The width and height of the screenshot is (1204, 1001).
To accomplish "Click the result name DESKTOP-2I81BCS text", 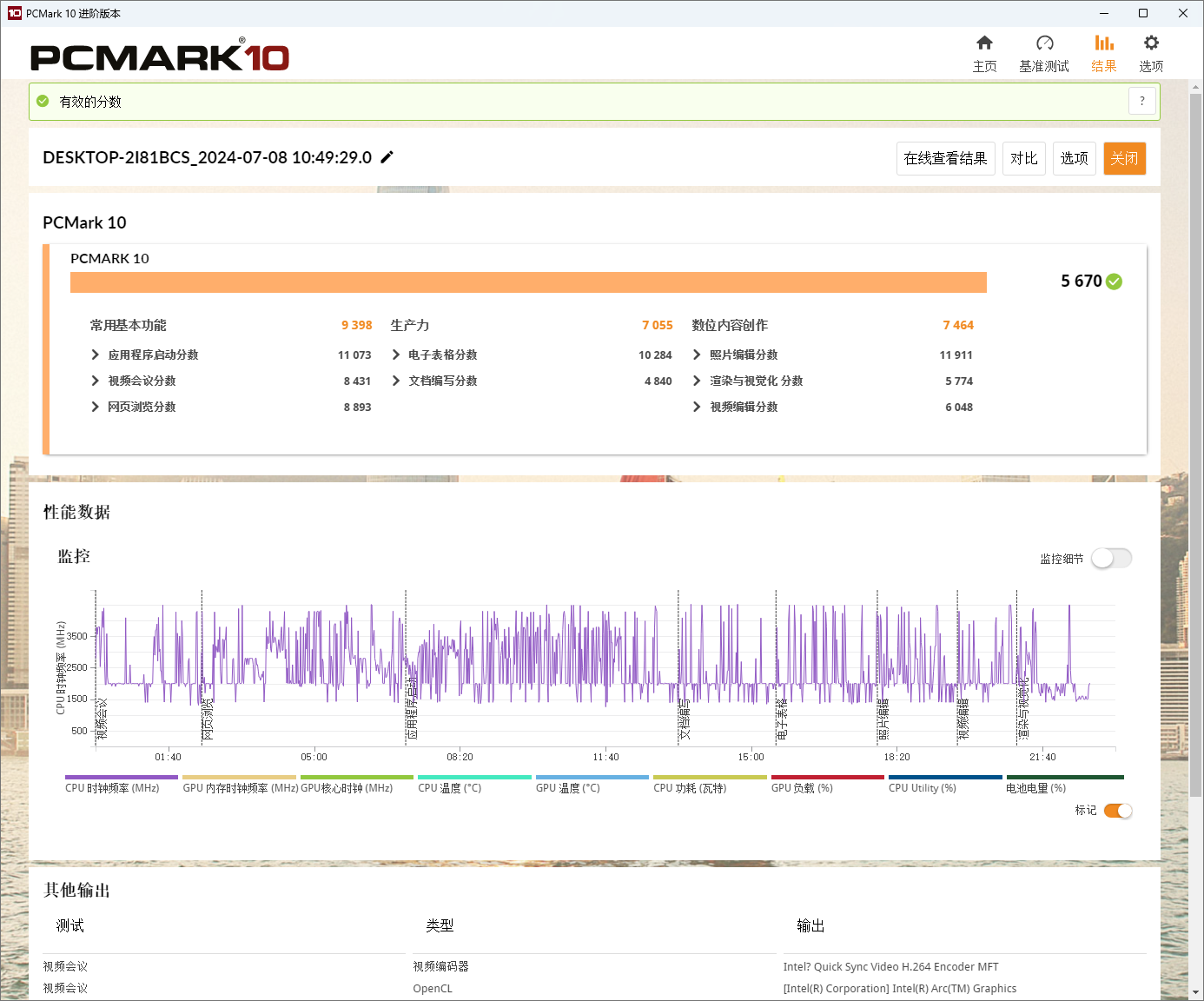I will click(207, 157).
